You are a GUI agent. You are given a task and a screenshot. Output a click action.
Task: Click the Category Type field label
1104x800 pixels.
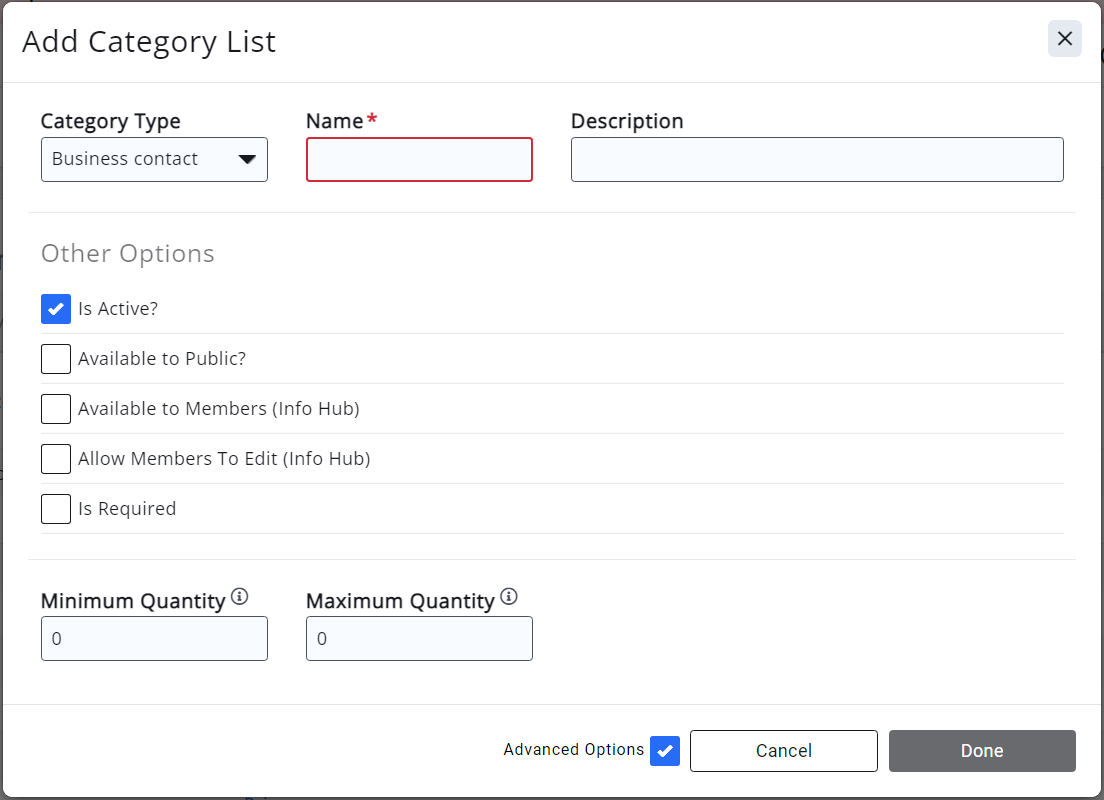coord(111,121)
